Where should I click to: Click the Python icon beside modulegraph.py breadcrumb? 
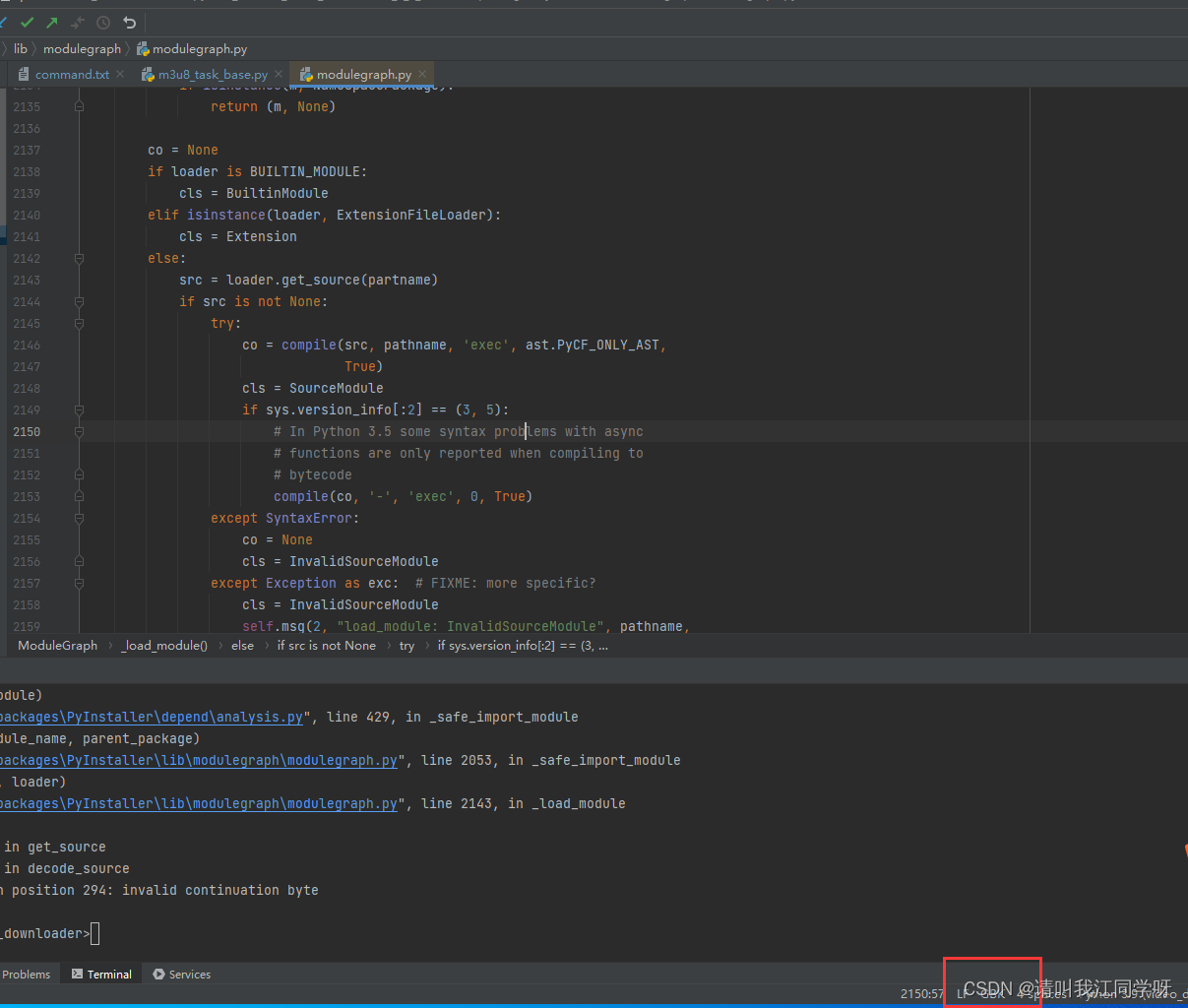[x=142, y=47]
